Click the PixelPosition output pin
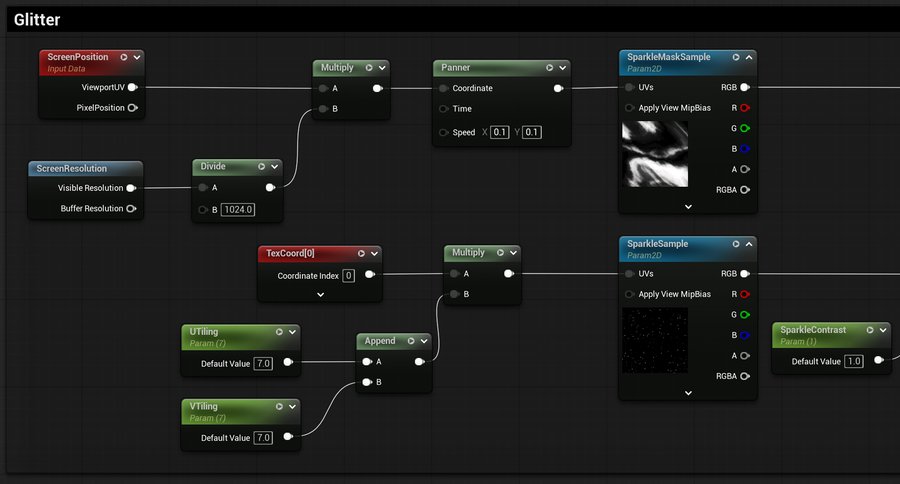This screenshot has height=484, width=900. (x=133, y=107)
